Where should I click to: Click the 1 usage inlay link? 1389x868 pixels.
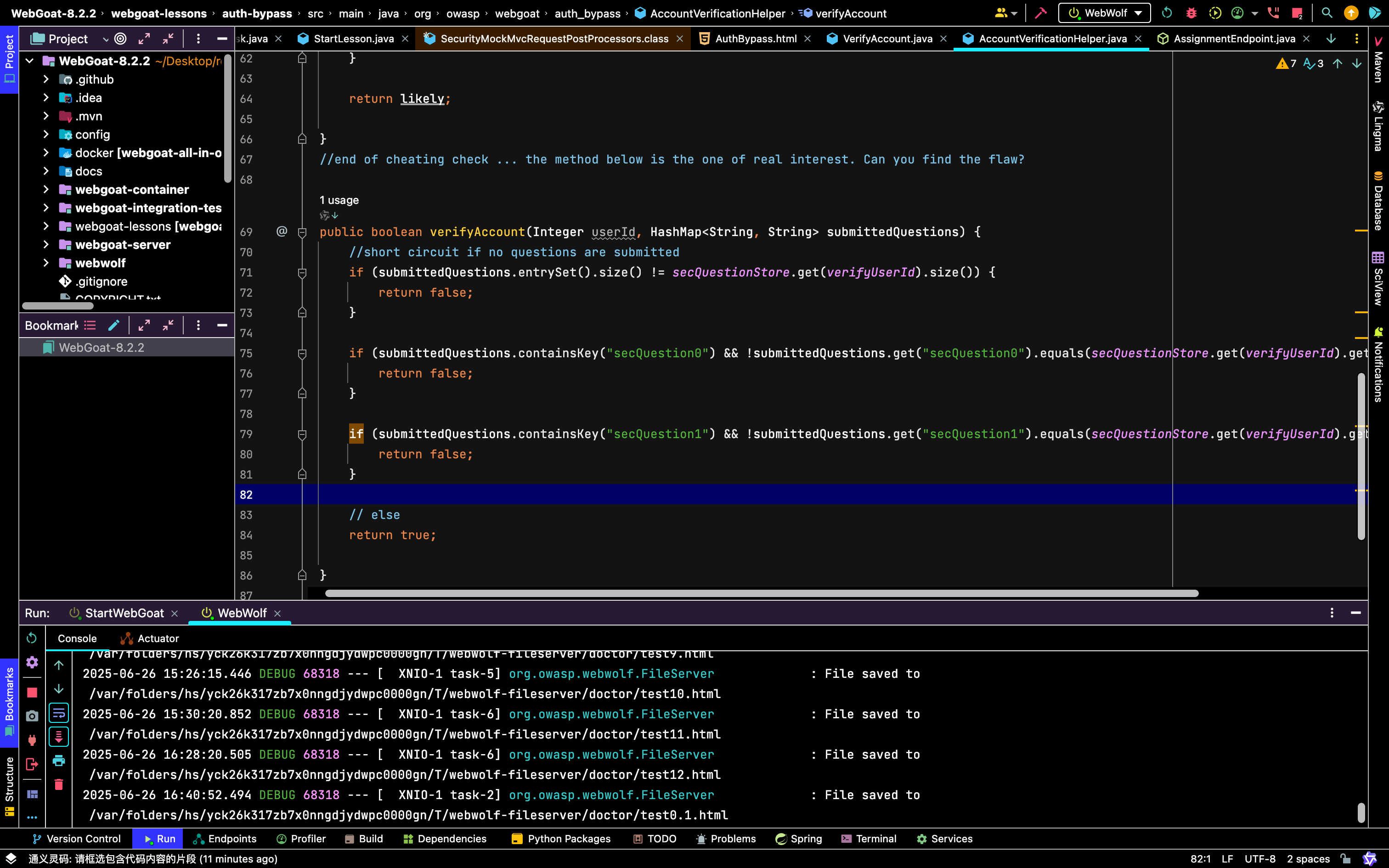click(x=339, y=200)
